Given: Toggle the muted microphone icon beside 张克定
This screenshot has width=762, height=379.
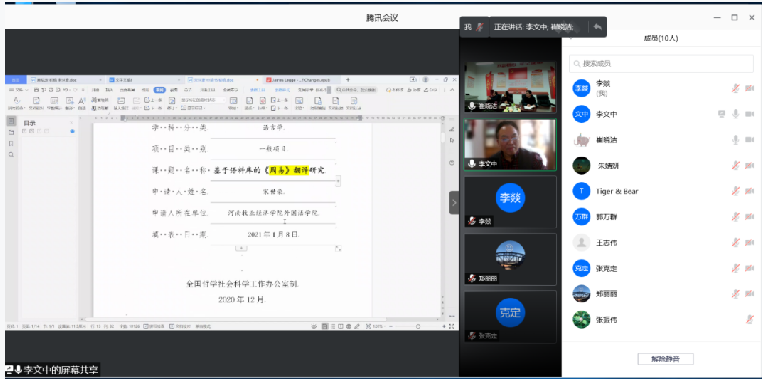Looking at the screenshot, I should (x=736, y=268).
